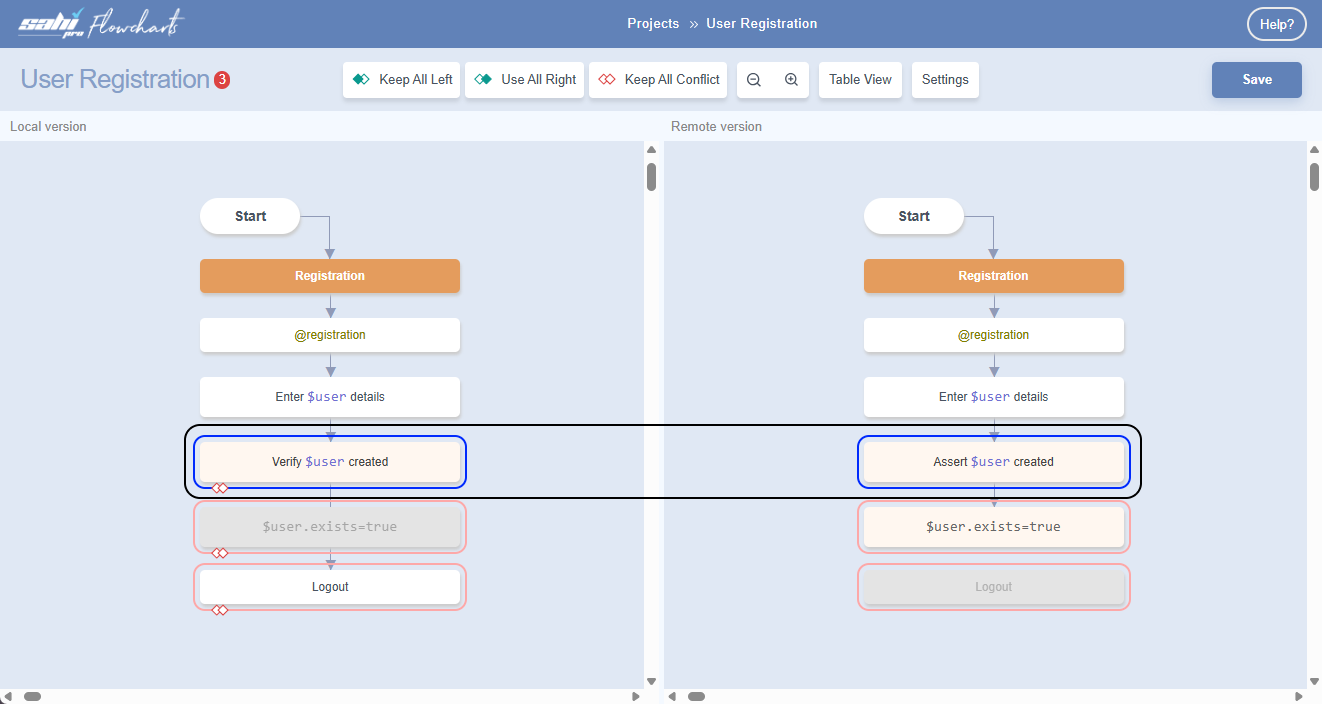Save the merged flowchart
Image resolution: width=1322 pixels, height=704 pixels.
1256,80
